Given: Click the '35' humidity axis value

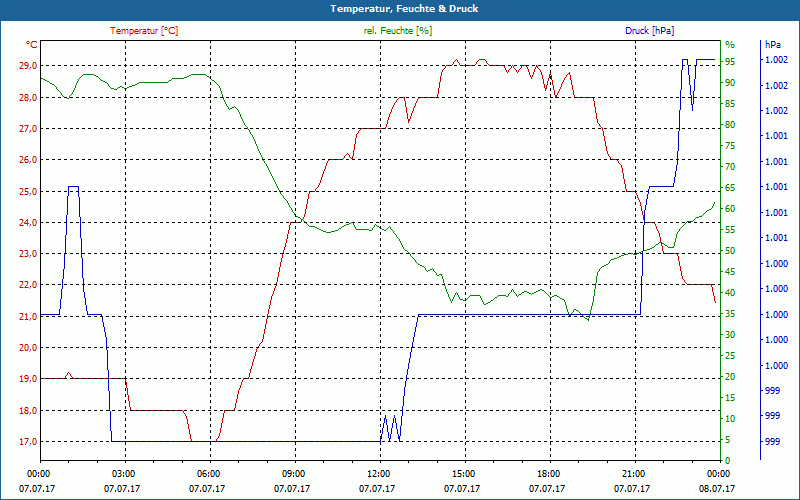Looking at the screenshot, I should tap(730, 314).
